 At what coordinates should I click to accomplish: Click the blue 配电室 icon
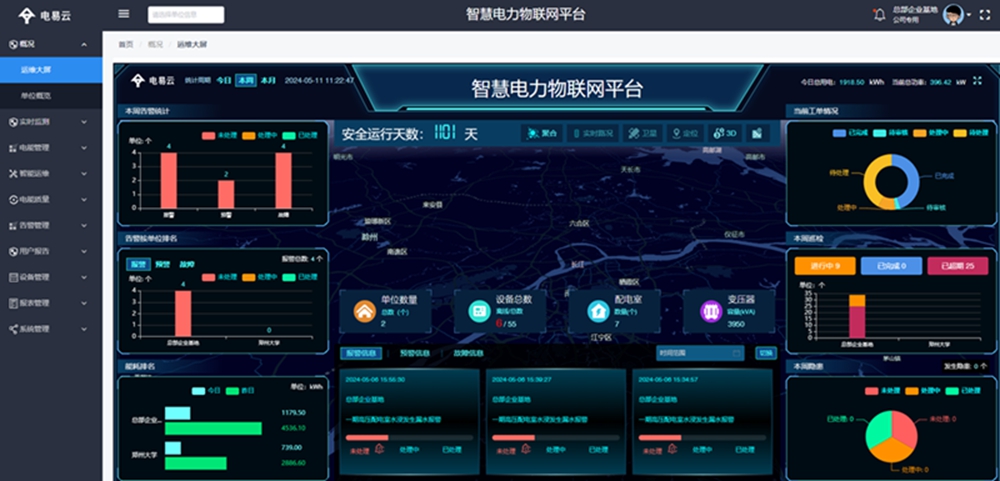point(598,311)
